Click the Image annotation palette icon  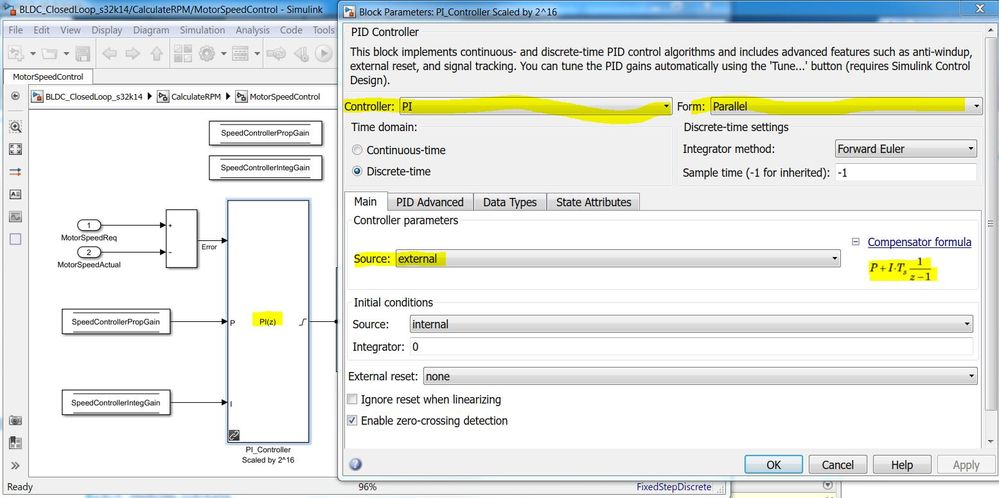click(x=15, y=217)
